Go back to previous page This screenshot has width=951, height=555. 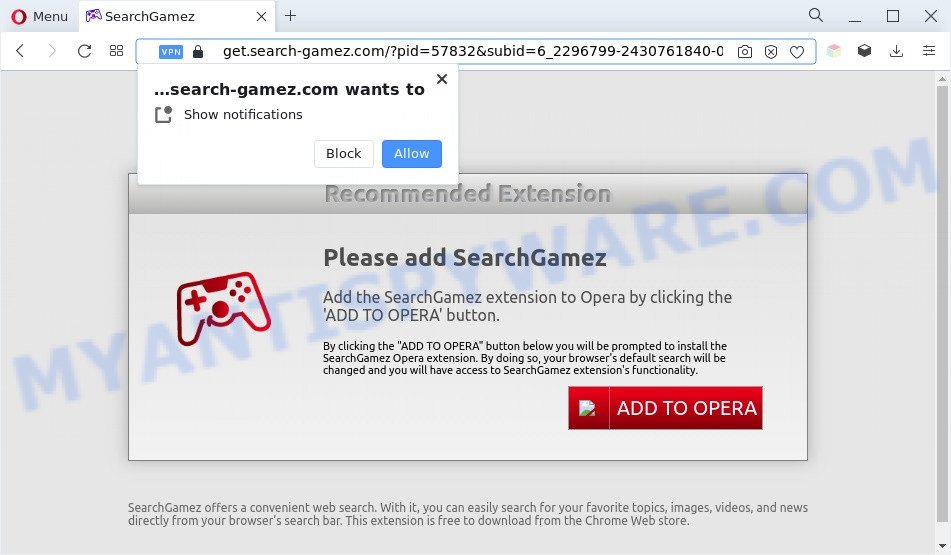[21, 51]
